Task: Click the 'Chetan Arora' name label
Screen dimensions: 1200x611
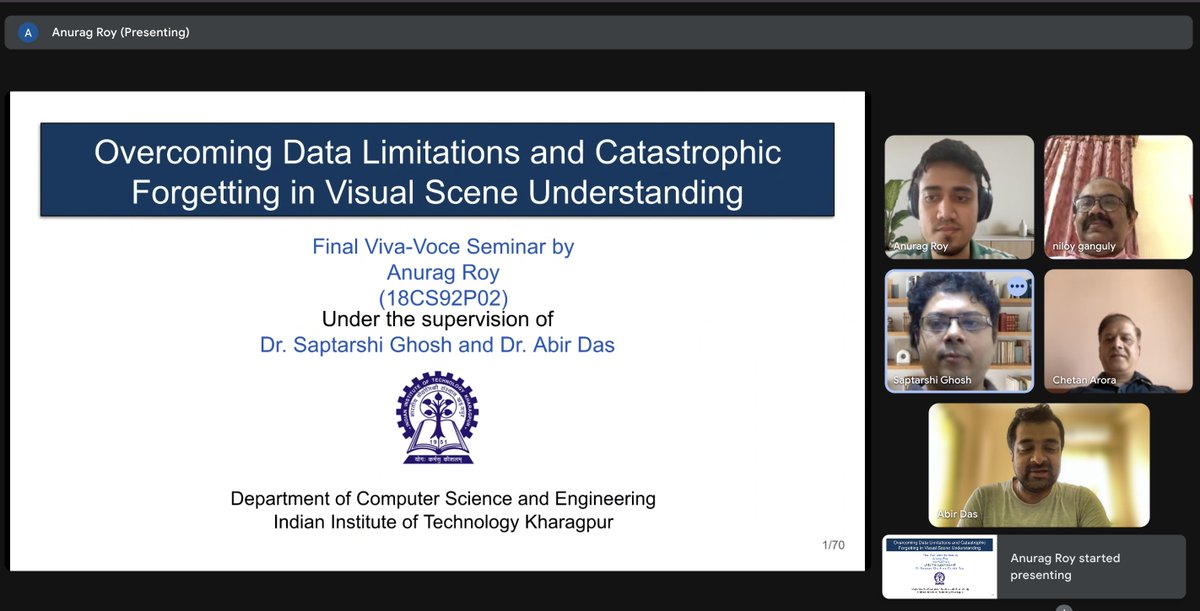Action: tap(1084, 380)
